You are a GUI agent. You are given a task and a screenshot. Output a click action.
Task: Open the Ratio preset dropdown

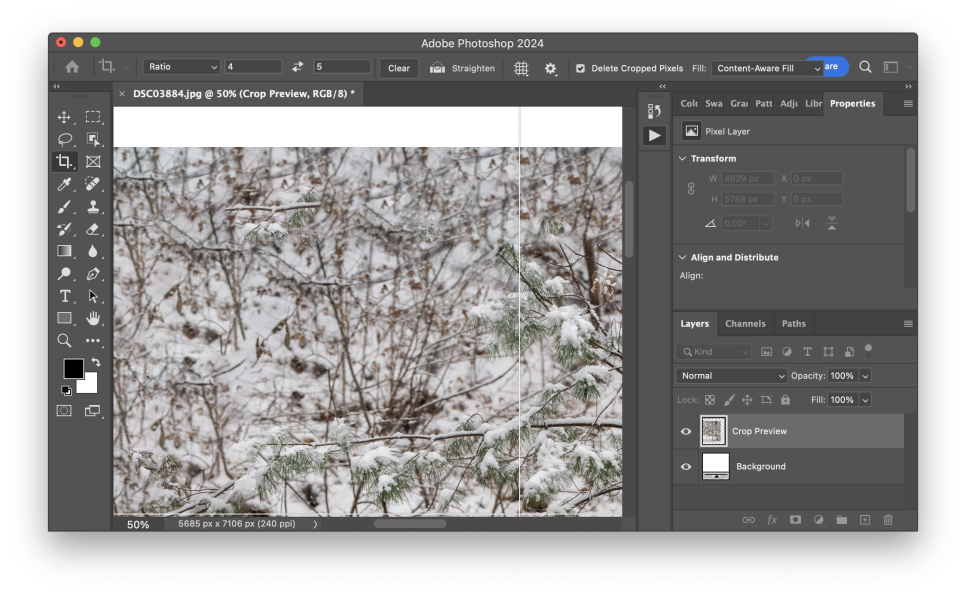pyautogui.click(x=182, y=67)
